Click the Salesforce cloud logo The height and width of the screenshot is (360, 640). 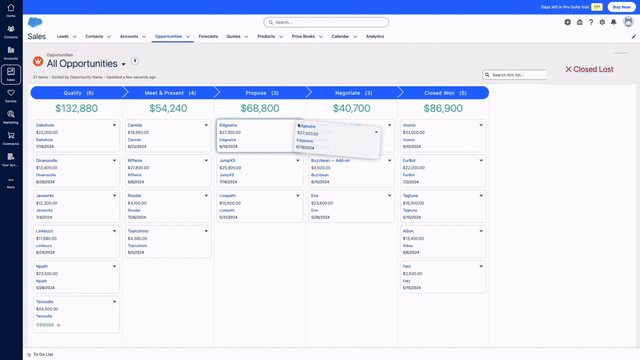coord(35,22)
